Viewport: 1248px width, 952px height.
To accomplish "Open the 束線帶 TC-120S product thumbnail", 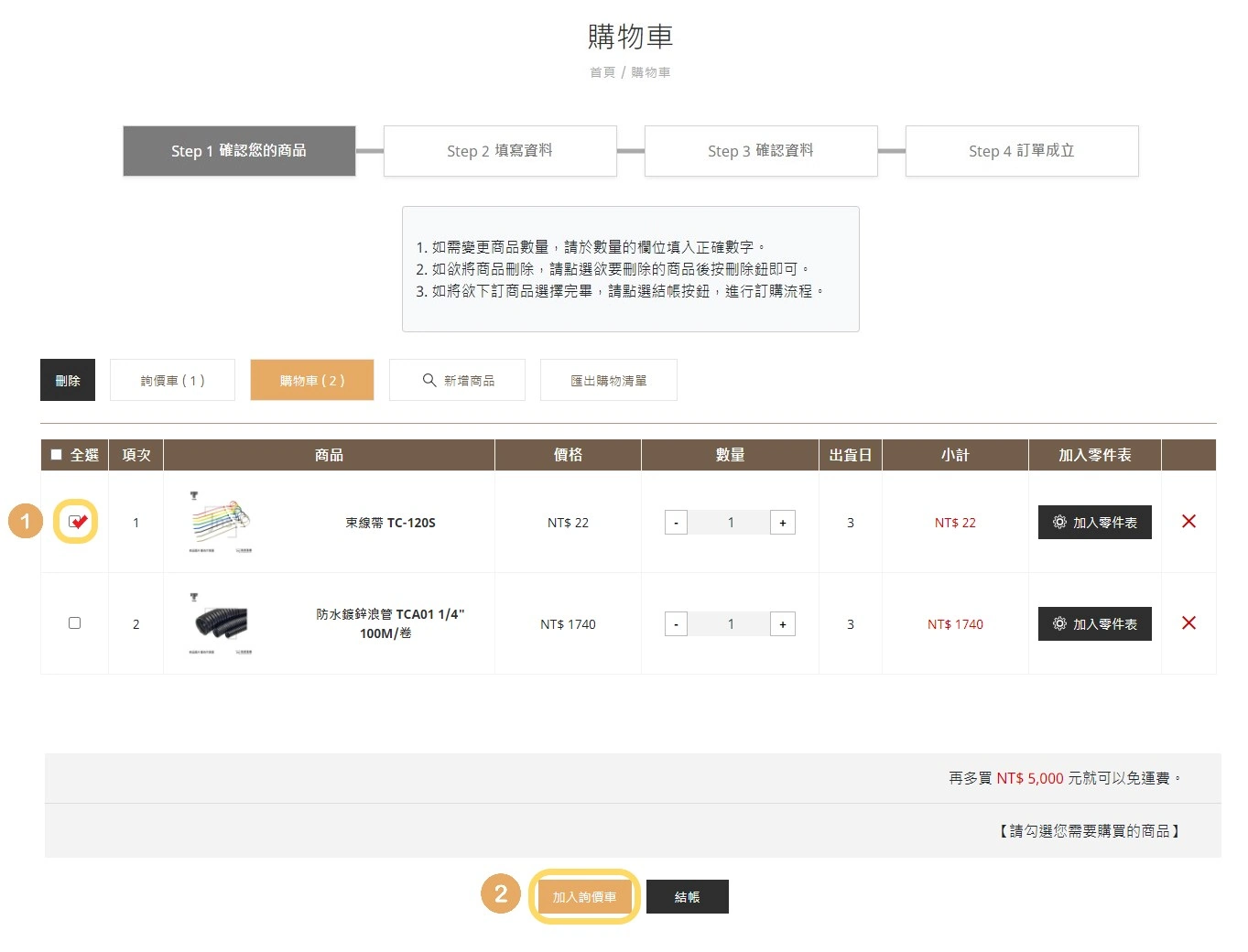I will pyautogui.click(x=220, y=523).
